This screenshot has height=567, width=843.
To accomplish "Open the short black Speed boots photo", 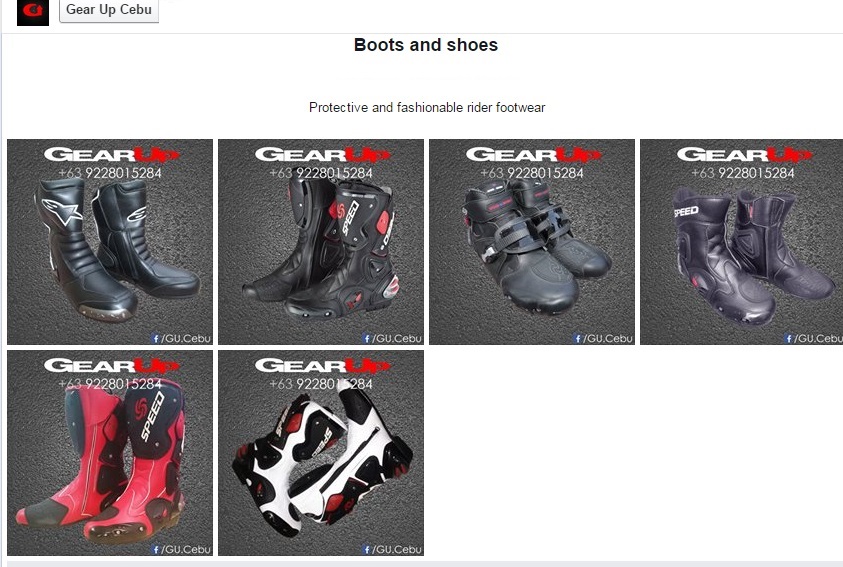I will coord(741,242).
